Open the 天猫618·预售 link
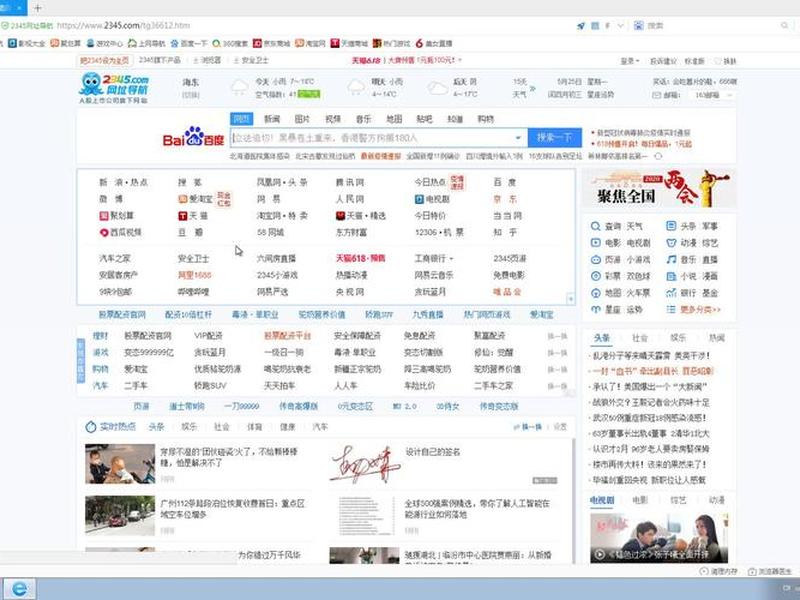The height and width of the screenshot is (600, 800). click(x=360, y=259)
